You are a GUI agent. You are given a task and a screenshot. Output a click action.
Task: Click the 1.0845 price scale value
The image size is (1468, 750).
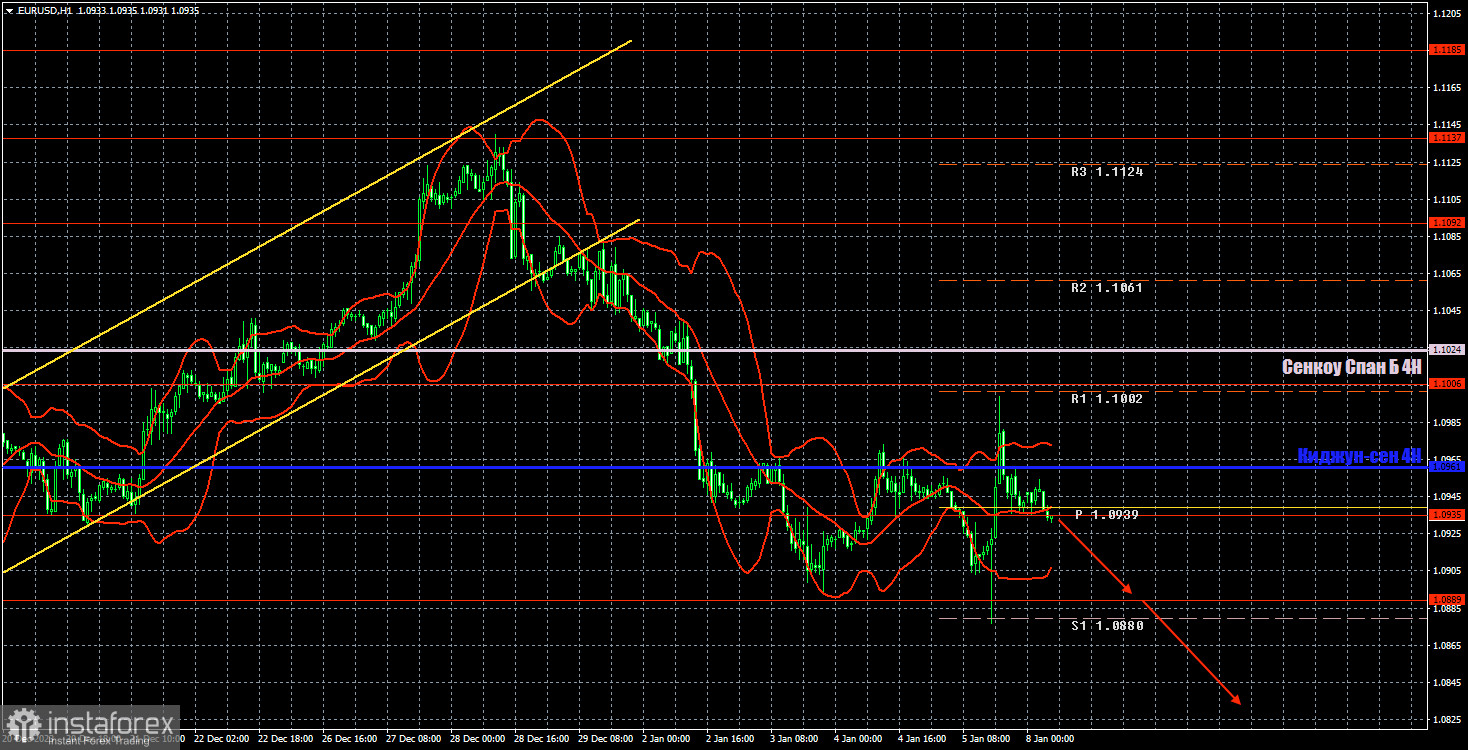(x=1446, y=683)
